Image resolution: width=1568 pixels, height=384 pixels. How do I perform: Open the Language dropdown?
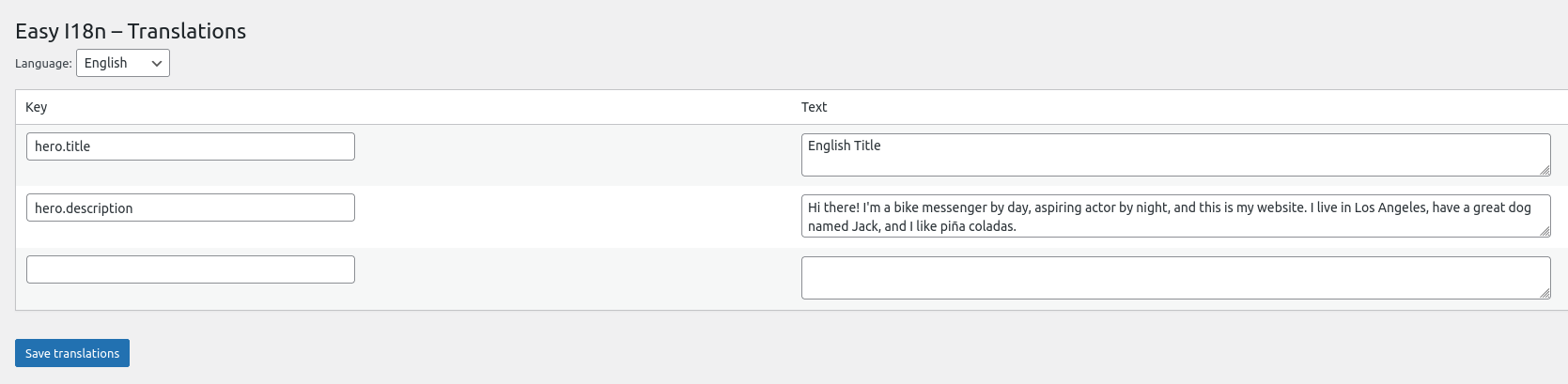pyautogui.click(x=122, y=63)
